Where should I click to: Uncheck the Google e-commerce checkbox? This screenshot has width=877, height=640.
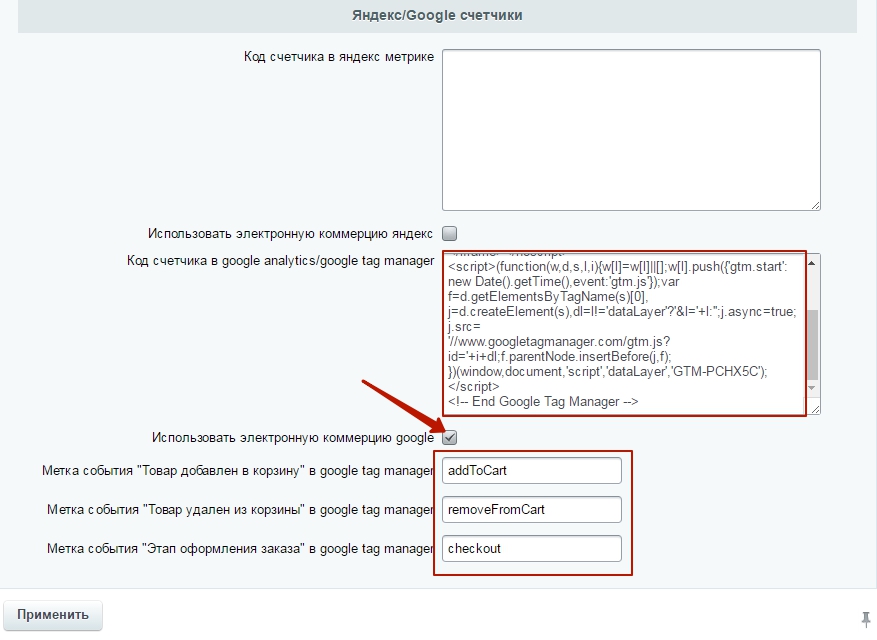pos(450,437)
